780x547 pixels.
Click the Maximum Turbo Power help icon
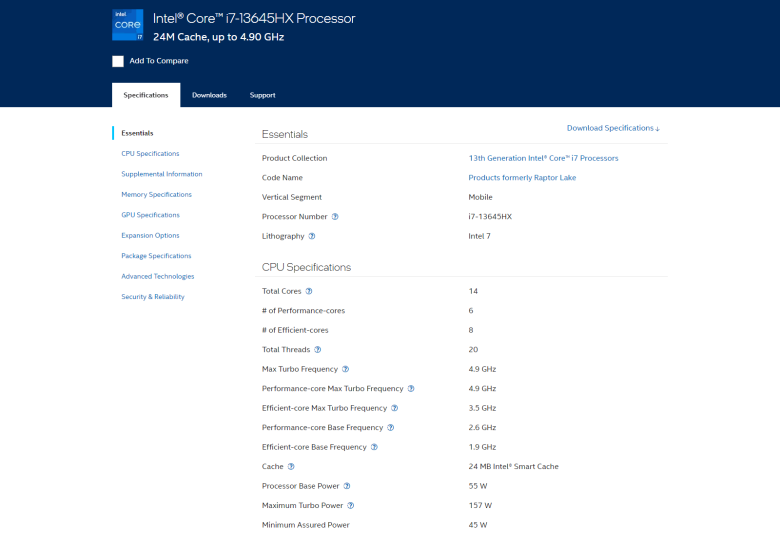click(x=350, y=506)
